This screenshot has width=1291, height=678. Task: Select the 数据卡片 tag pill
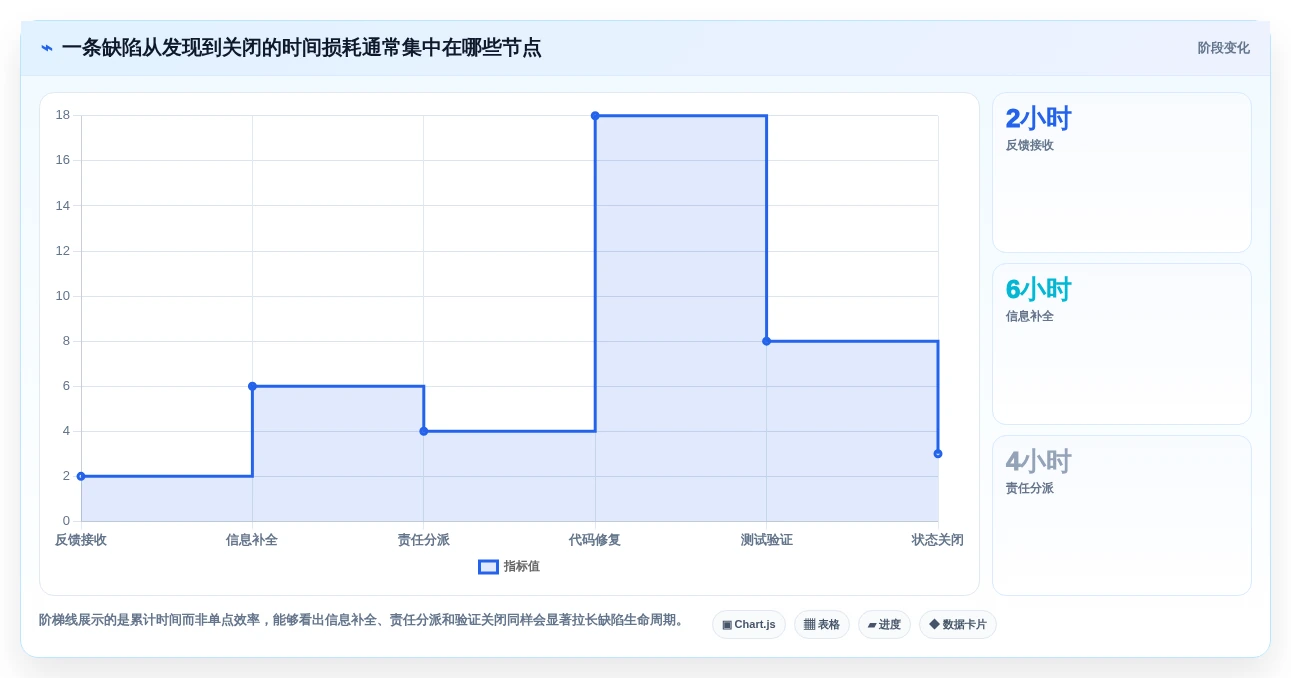[x=958, y=625]
